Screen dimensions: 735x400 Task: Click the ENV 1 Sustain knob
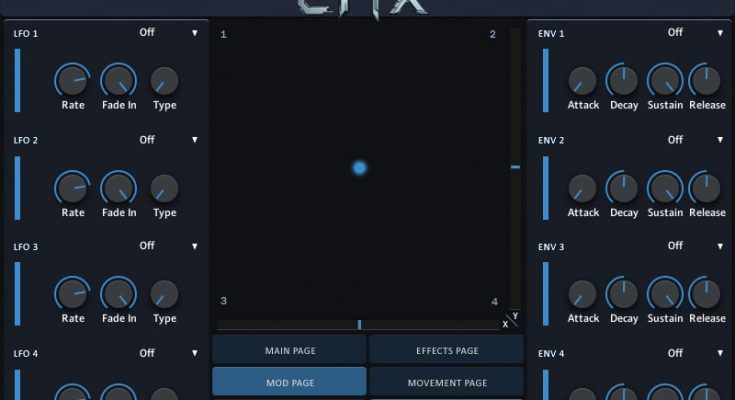(664, 81)
